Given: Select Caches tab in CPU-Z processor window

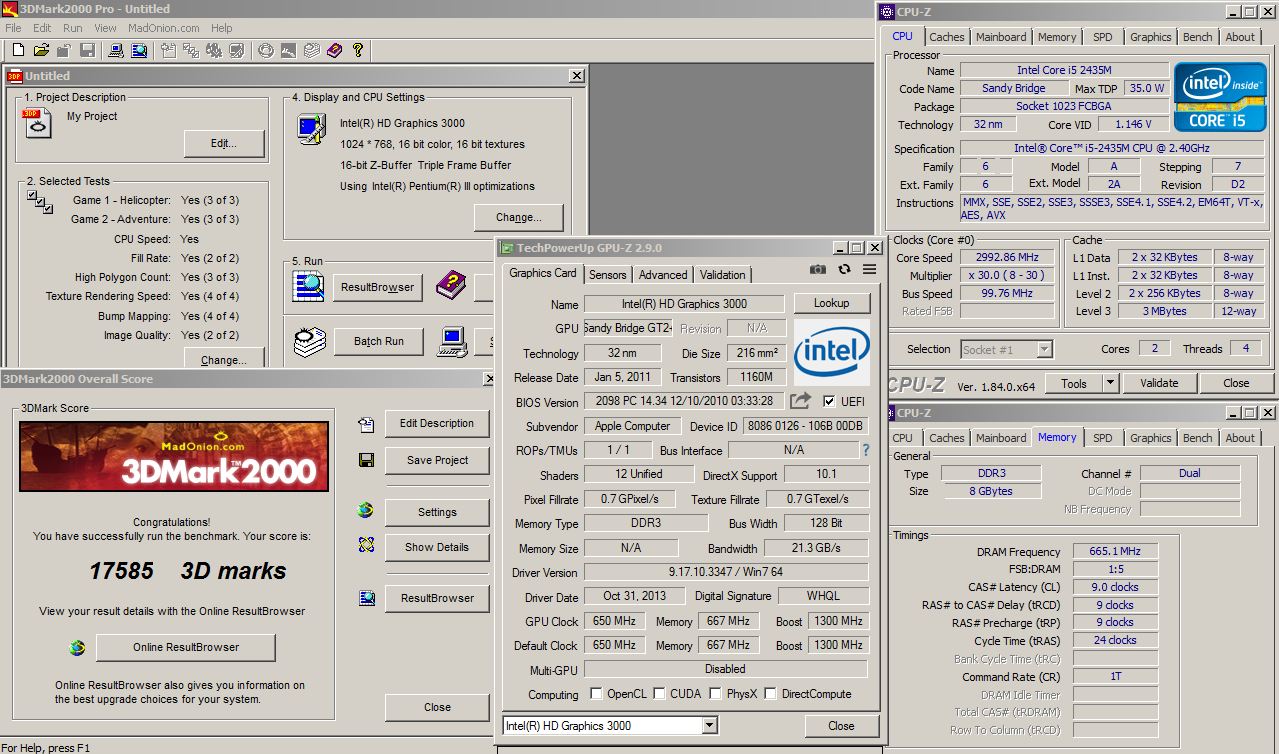Looking at the screenshot, I should (946, 37).
